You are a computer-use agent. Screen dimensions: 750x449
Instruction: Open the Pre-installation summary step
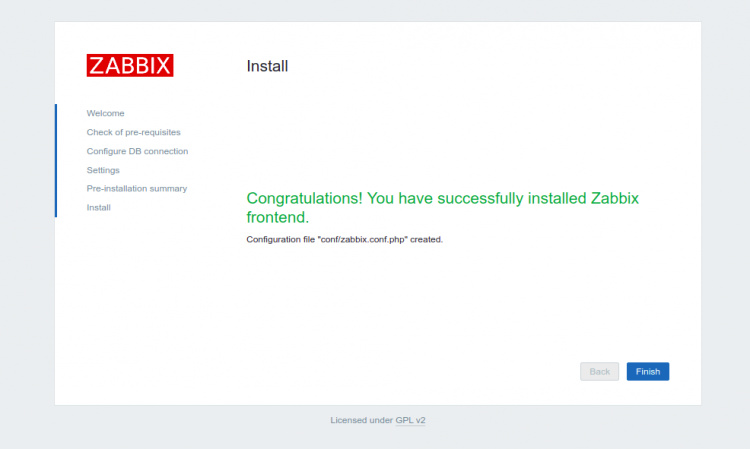click(137, 189)
